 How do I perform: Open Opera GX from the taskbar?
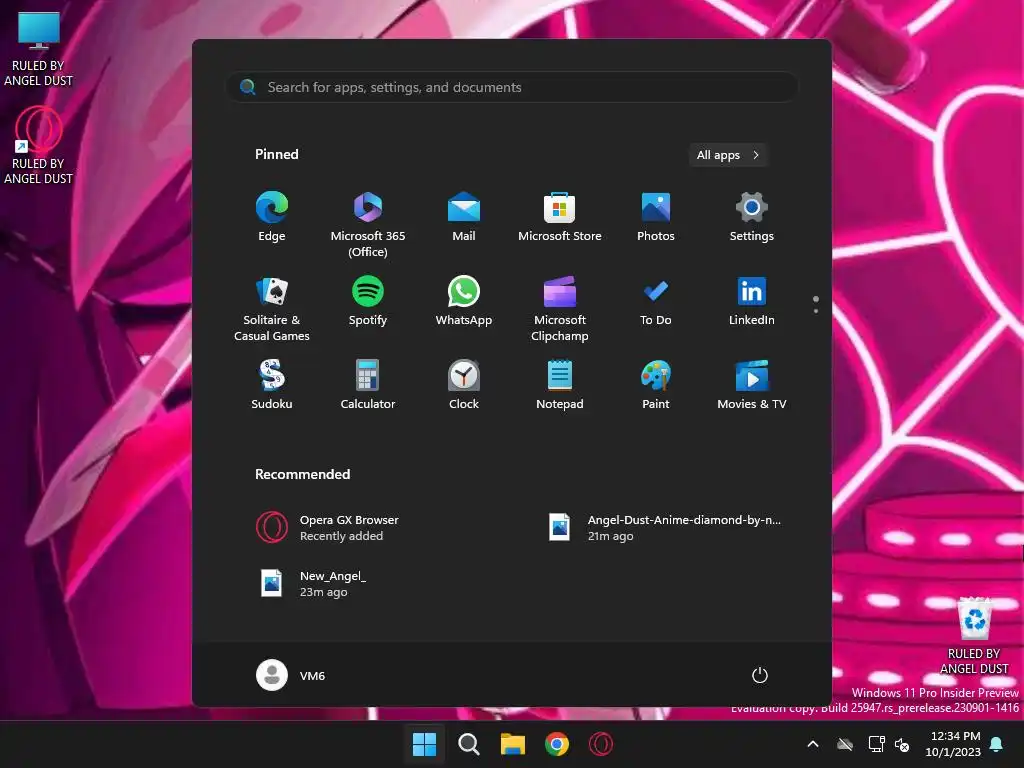tap(601, 744)
